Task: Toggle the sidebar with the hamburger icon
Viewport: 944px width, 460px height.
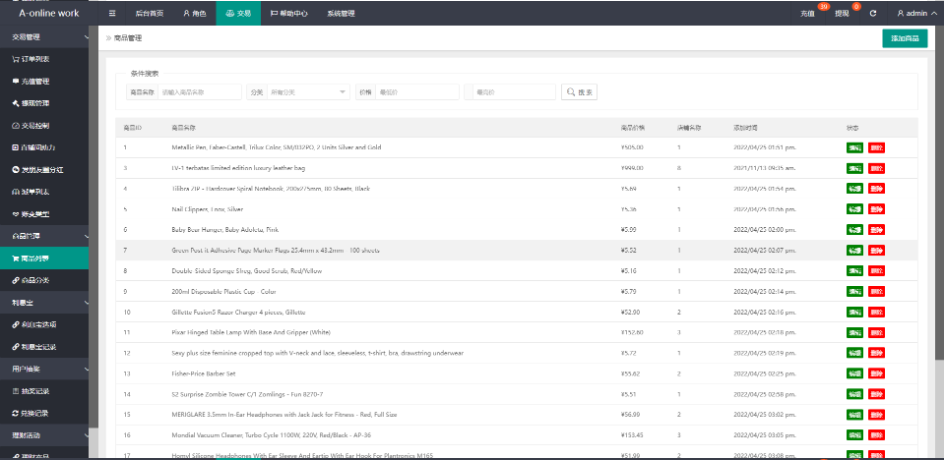Action: [113, 13]
